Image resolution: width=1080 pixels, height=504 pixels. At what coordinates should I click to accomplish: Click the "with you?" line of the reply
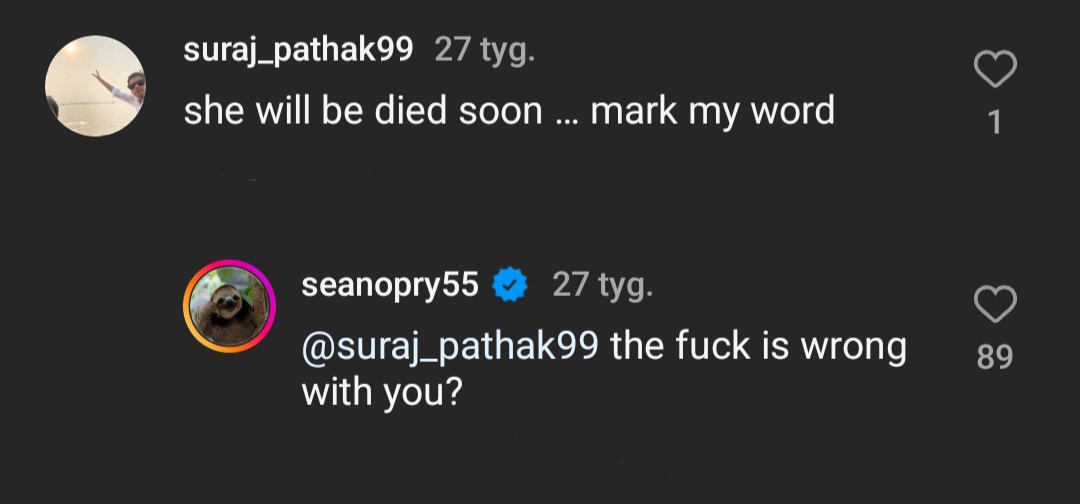(380, 390)
